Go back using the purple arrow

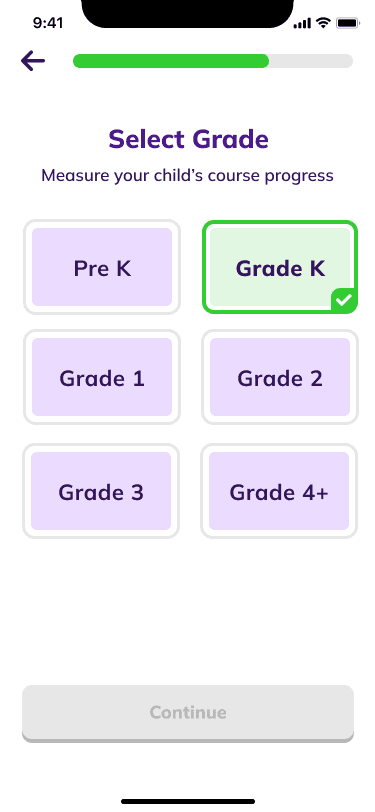33,61
